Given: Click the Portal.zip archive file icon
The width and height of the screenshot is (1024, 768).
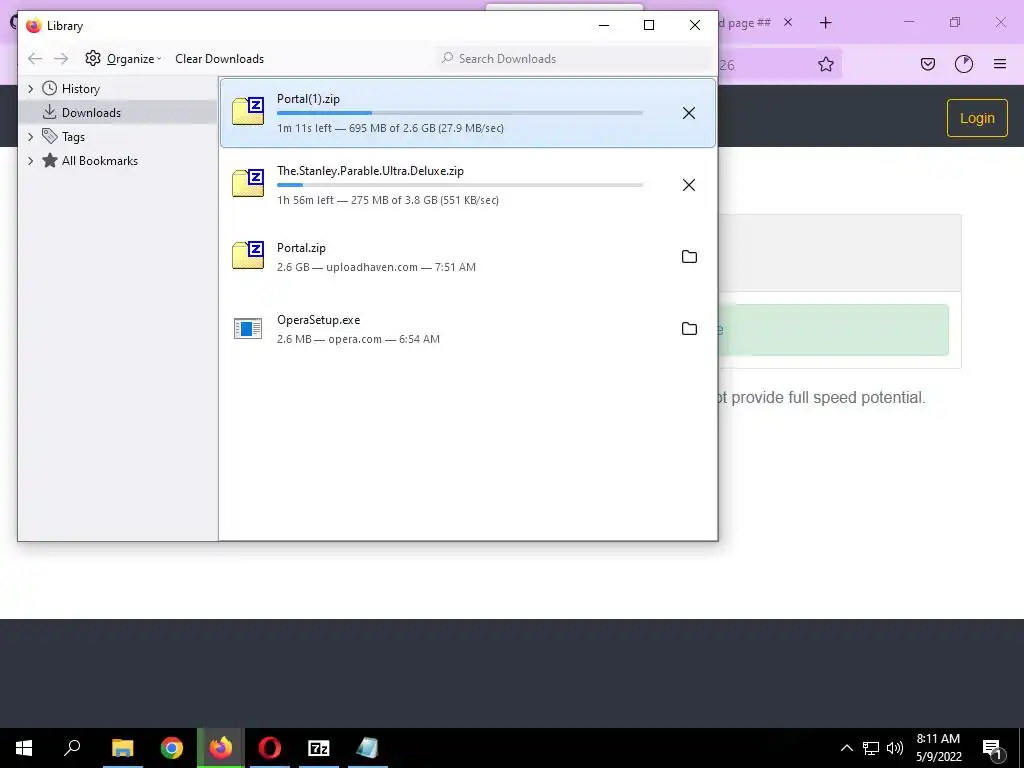Looking at the screenshot, I should coord(248,255).
